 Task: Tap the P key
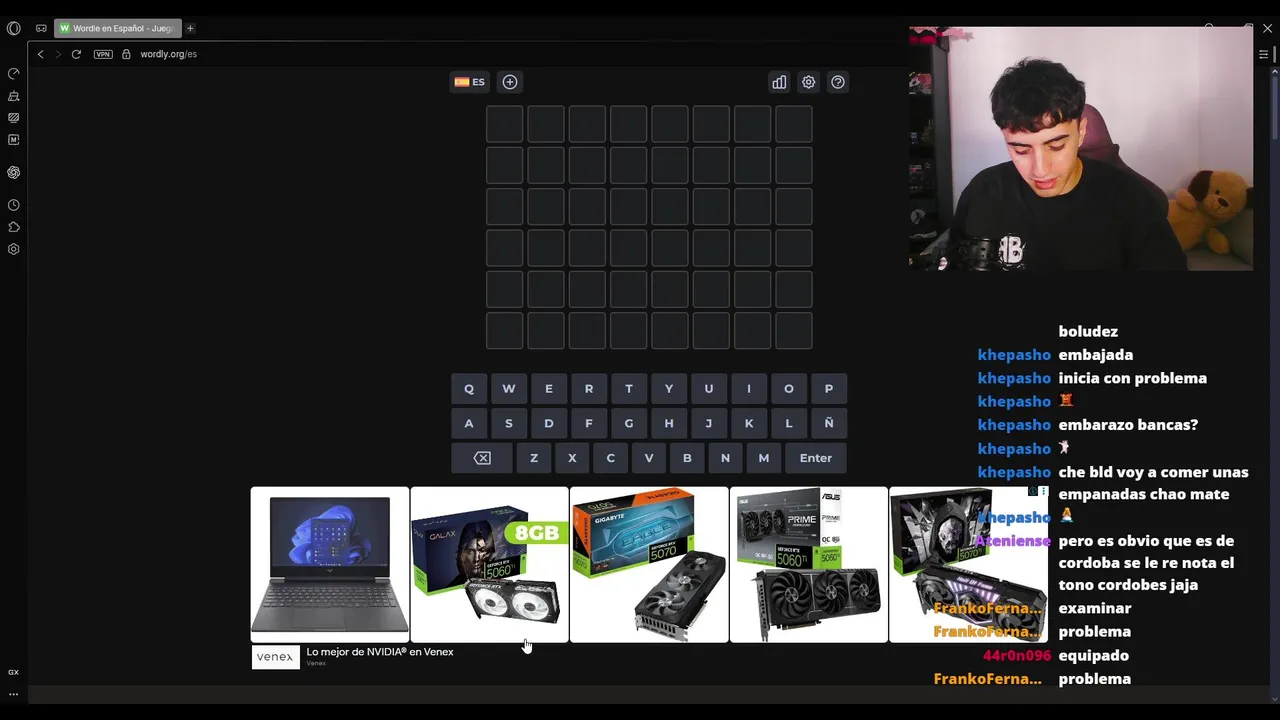829,389
